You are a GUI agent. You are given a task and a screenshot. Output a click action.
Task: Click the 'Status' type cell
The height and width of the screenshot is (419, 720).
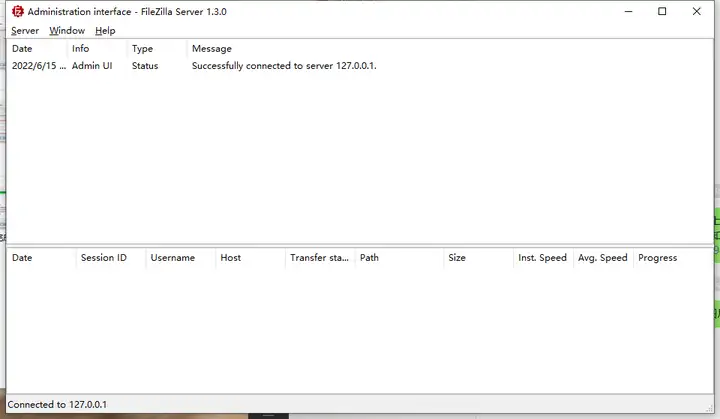(145, 66)
